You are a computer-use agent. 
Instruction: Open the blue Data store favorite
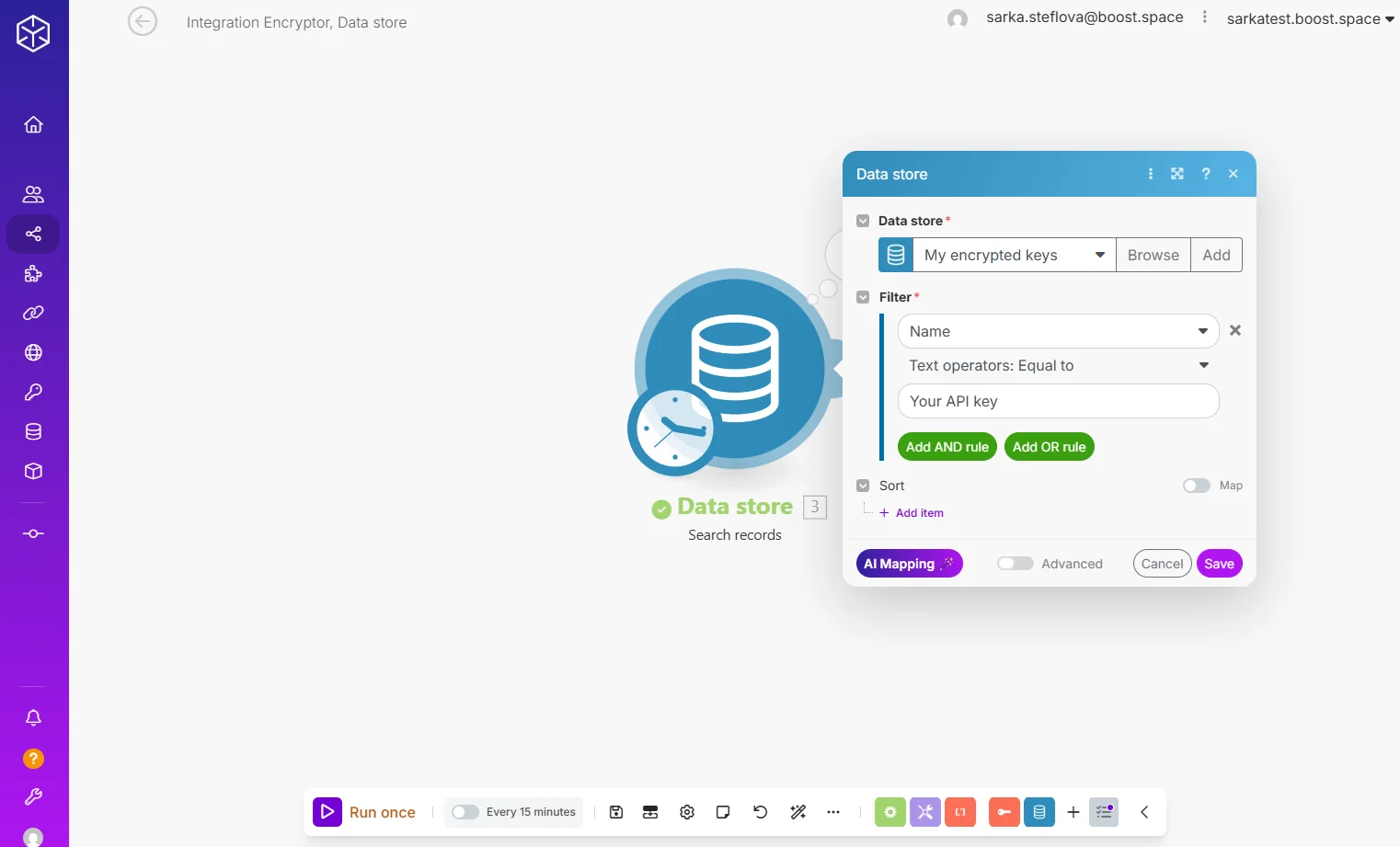[x=1039, y=812]
